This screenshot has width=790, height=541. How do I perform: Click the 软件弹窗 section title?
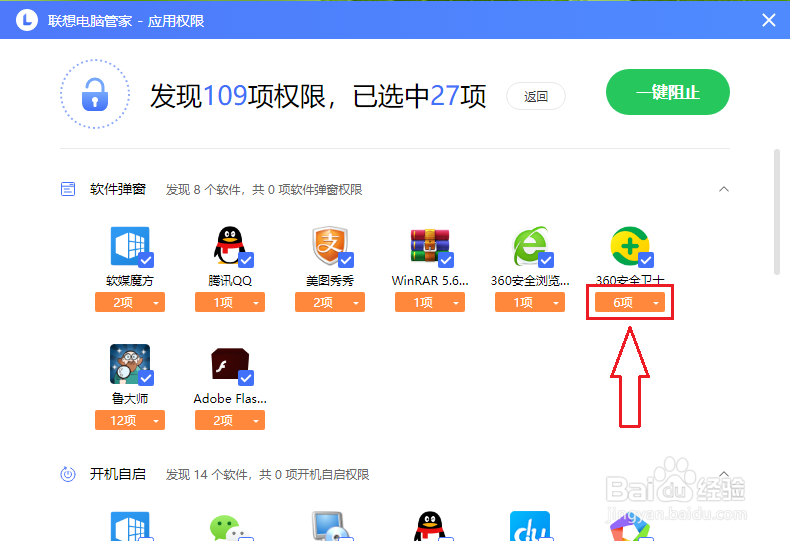coord(118,189)
